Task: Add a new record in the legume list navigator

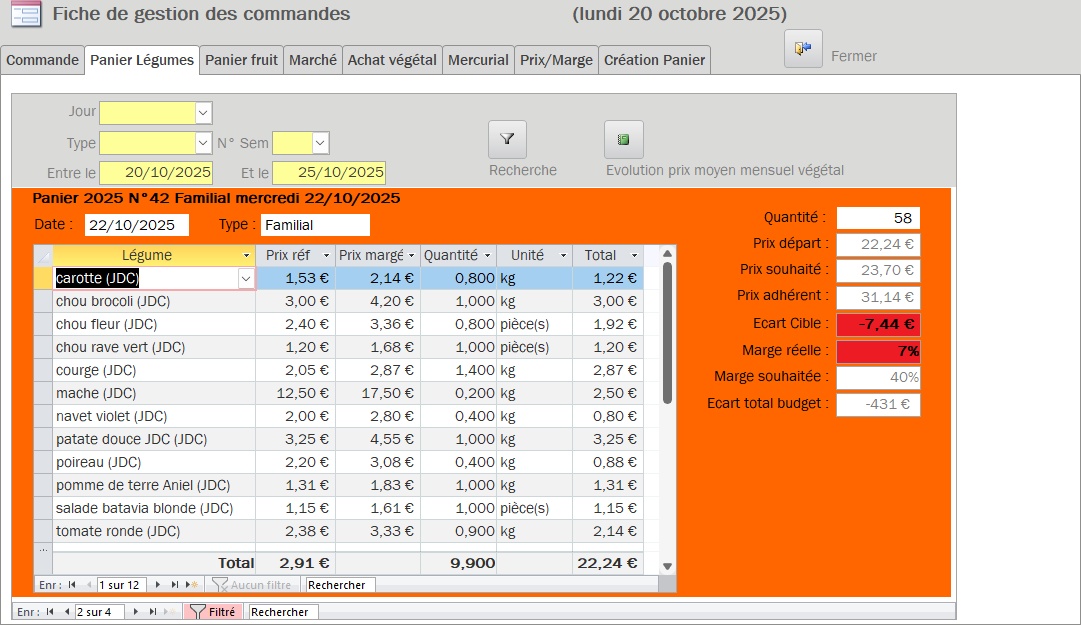Action: click(x=193, y=585)
